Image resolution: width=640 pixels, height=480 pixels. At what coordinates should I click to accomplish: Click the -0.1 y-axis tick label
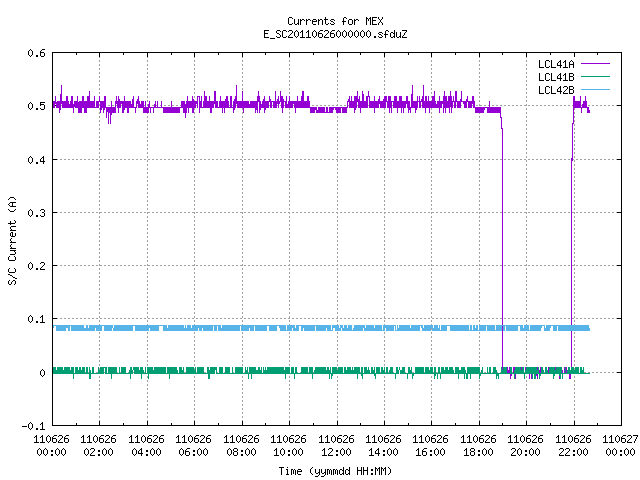[33, 426]
